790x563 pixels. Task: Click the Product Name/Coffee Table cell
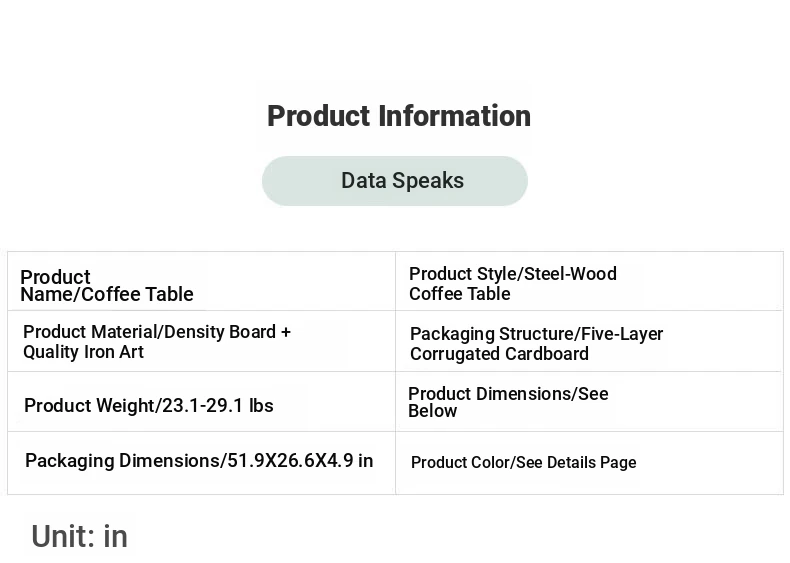[202, 281]
